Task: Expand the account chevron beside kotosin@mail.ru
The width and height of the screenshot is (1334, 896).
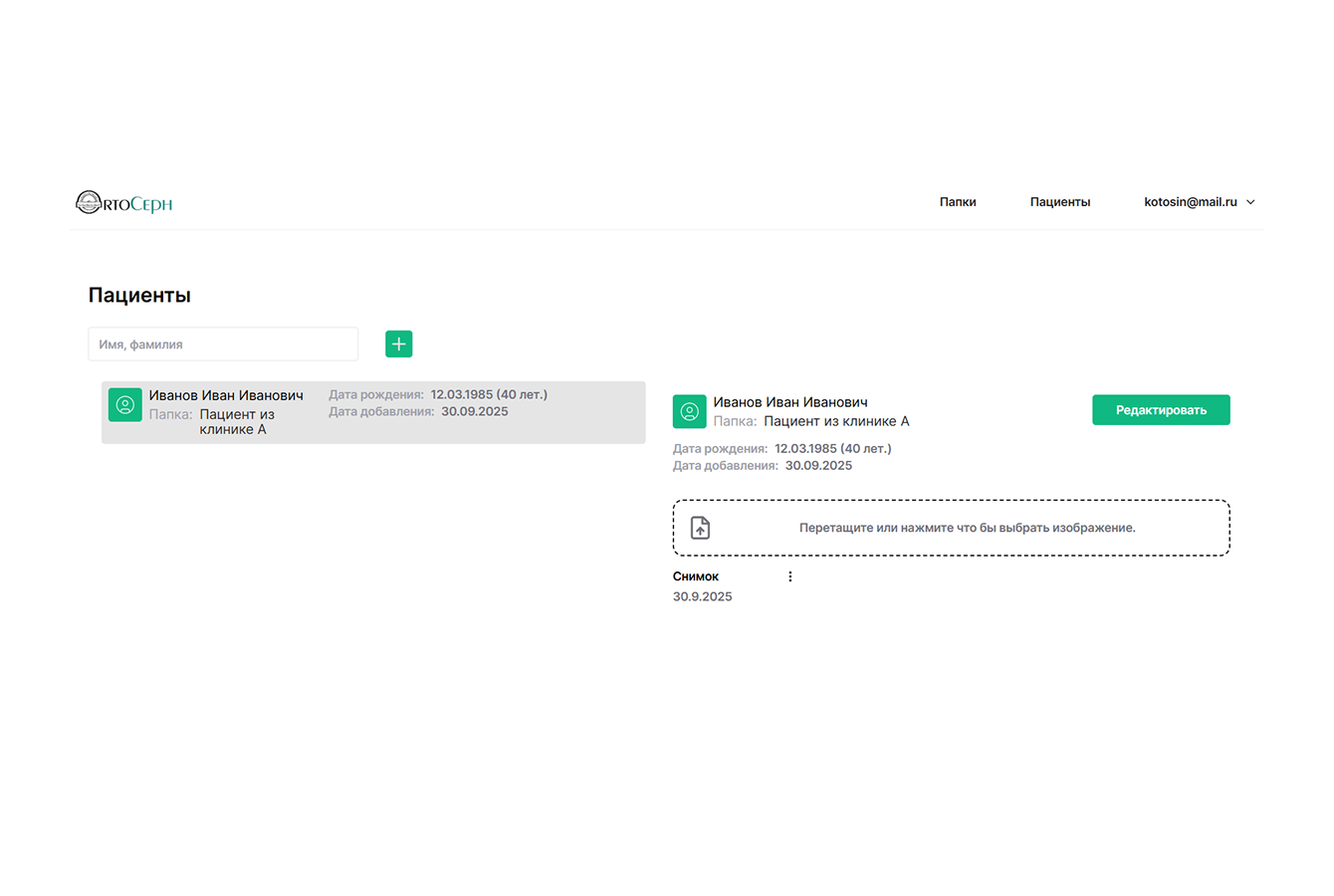Action: click(x=1251, y=202)
